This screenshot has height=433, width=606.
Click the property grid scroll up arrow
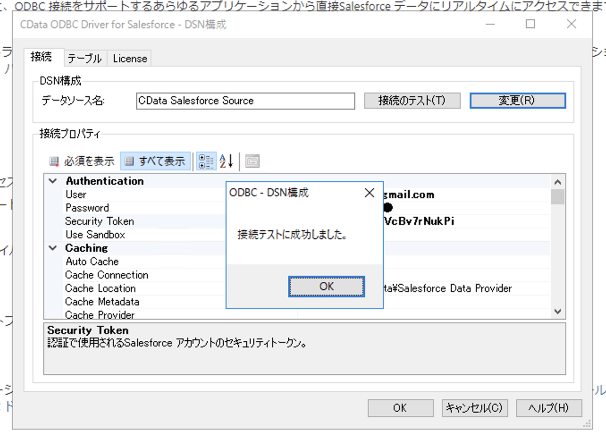click(557, 182)
